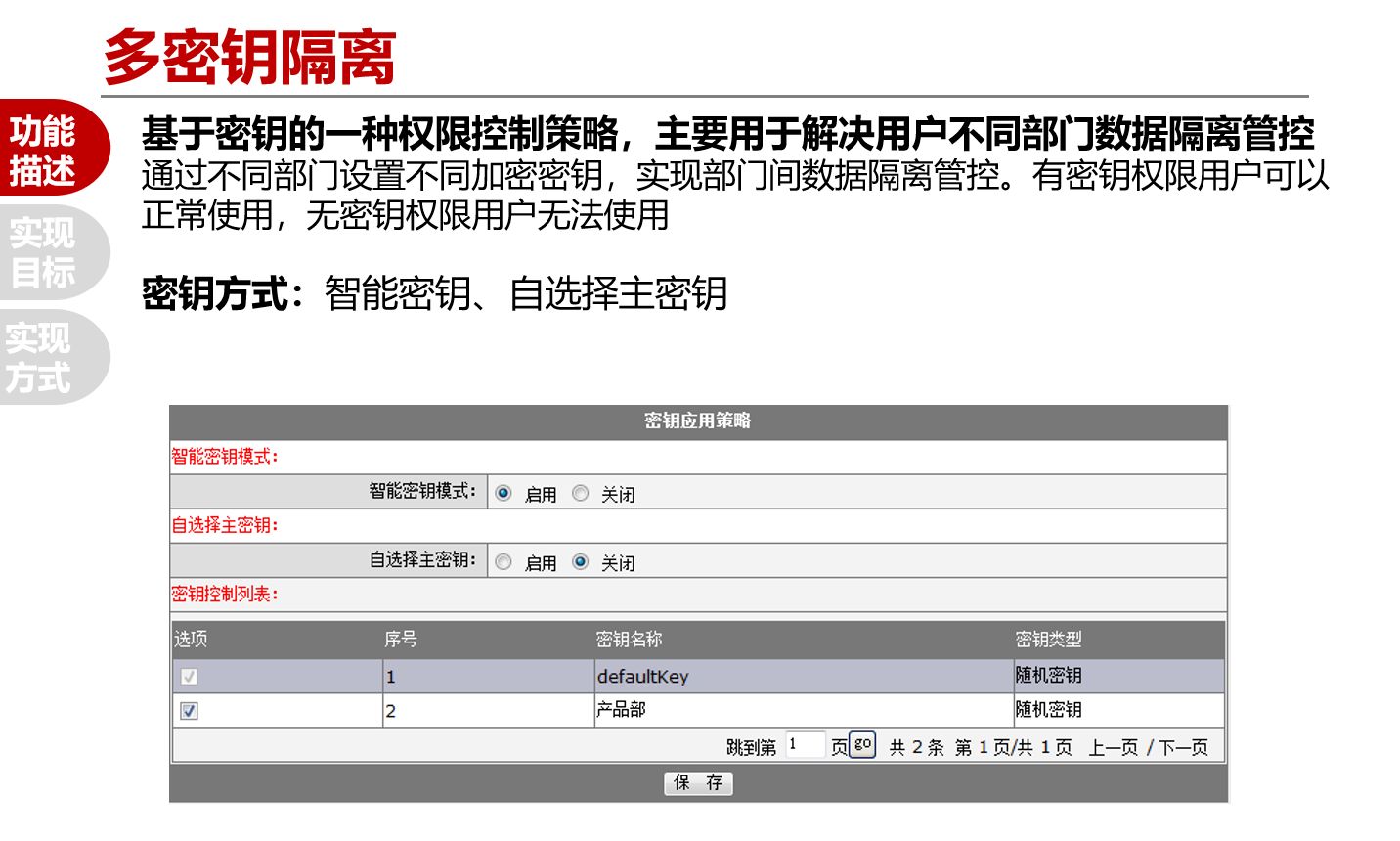Click the 密钥类型 column header

coord(1048,640)
